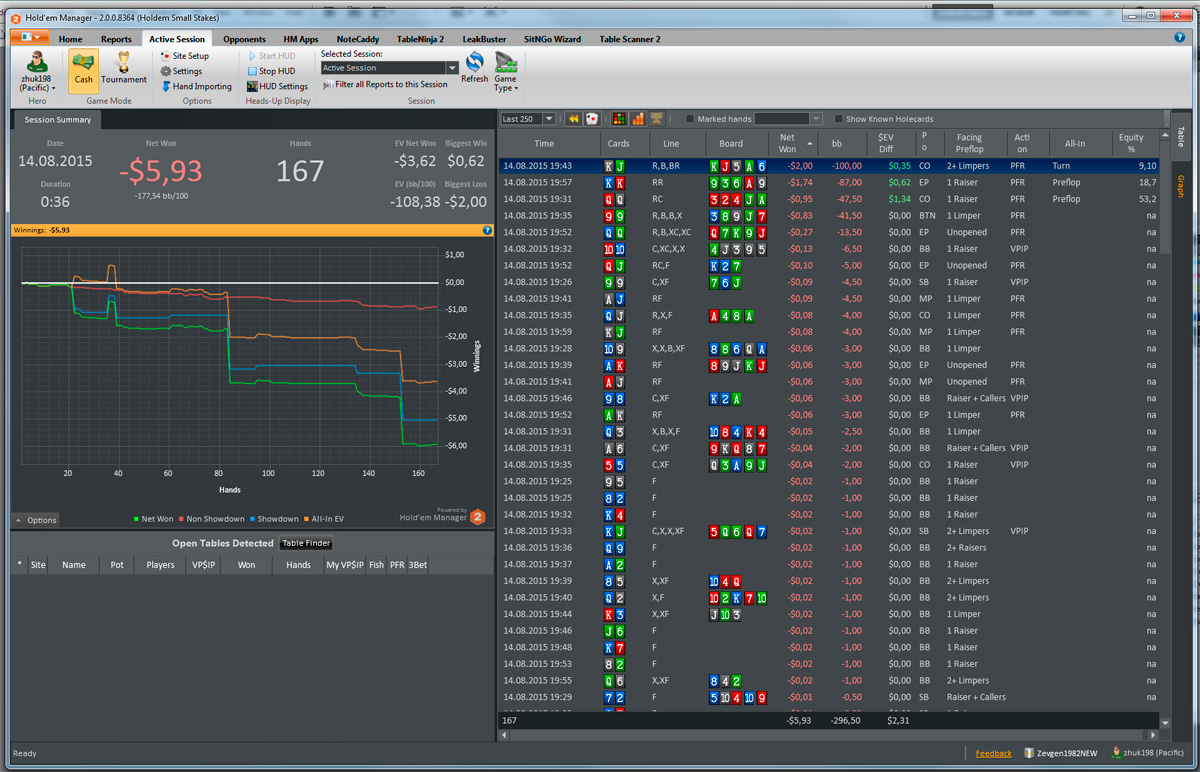Open the SitNGo Wizard tab
1200x772 pixels.
[552, 39]
